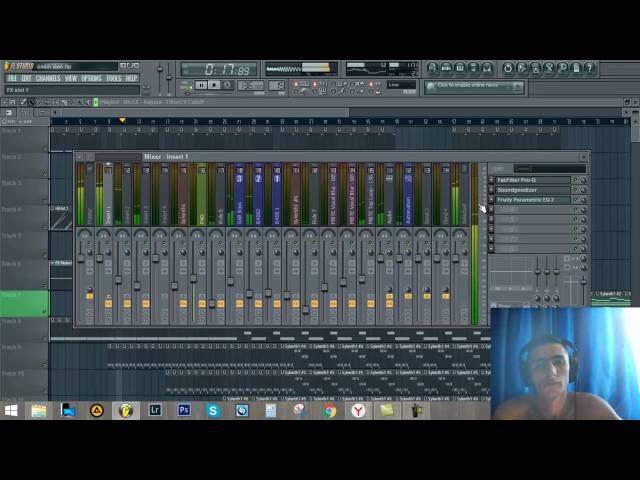This screenshot has width=640, height=480.
Task: Open the OPTIONS menu
Action: (x=91, y=78)
